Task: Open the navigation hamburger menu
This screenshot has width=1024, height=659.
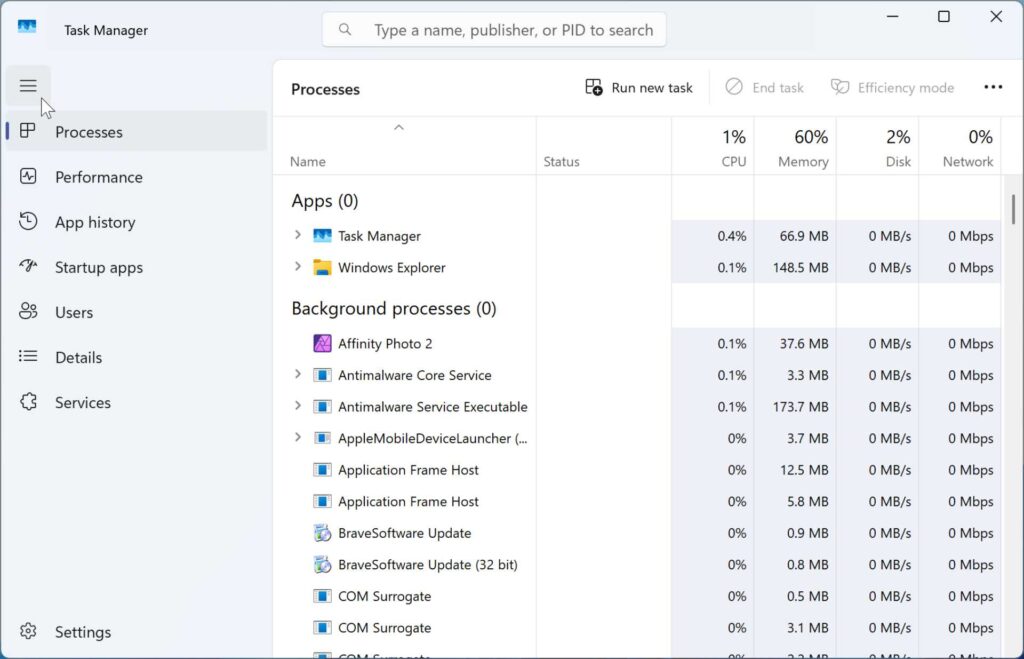Action: coord(28,86)
